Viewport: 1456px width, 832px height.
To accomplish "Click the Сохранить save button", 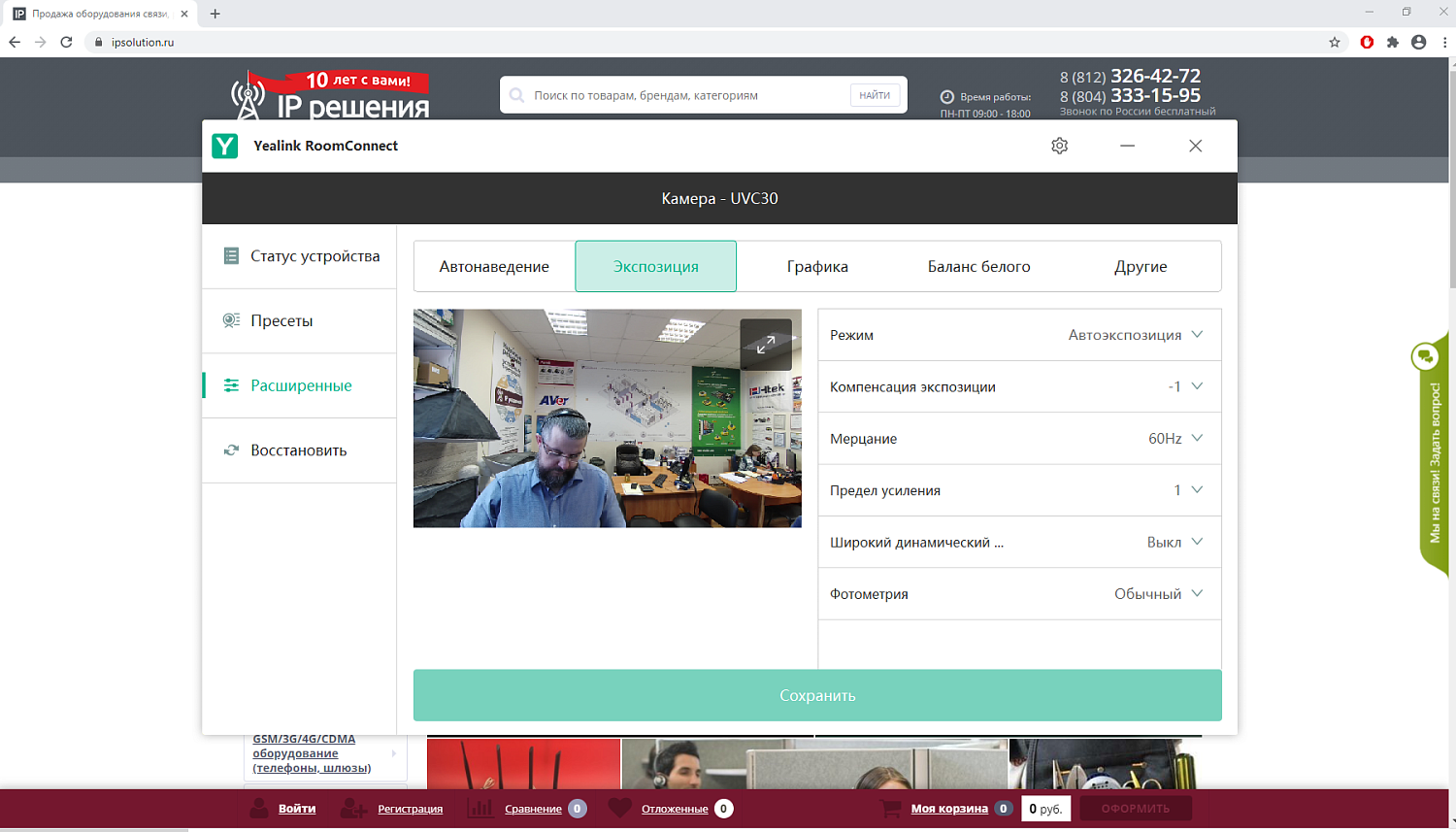I will coord(817,695).
